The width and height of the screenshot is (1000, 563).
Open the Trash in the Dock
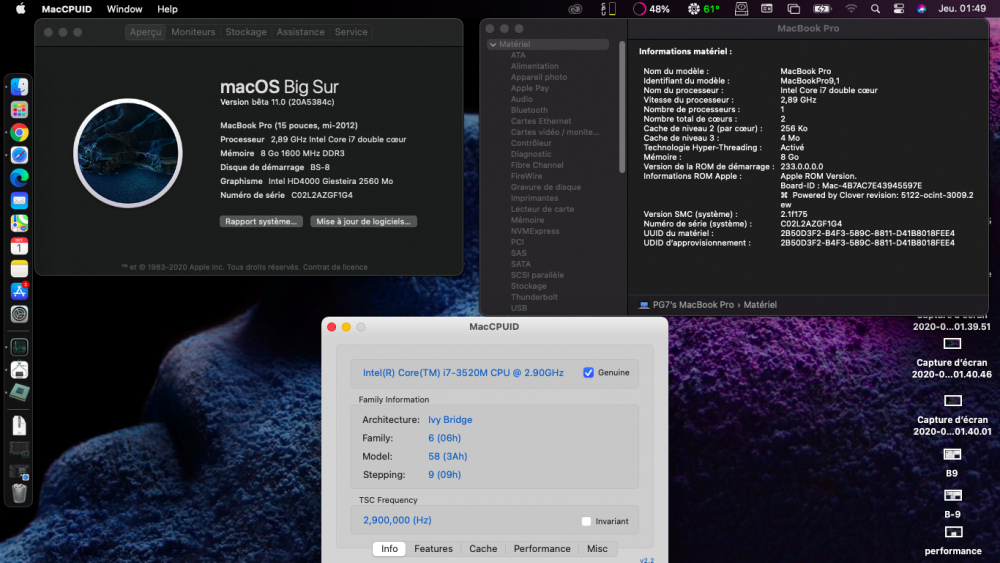pyautogui.click(x=19, y=493)
